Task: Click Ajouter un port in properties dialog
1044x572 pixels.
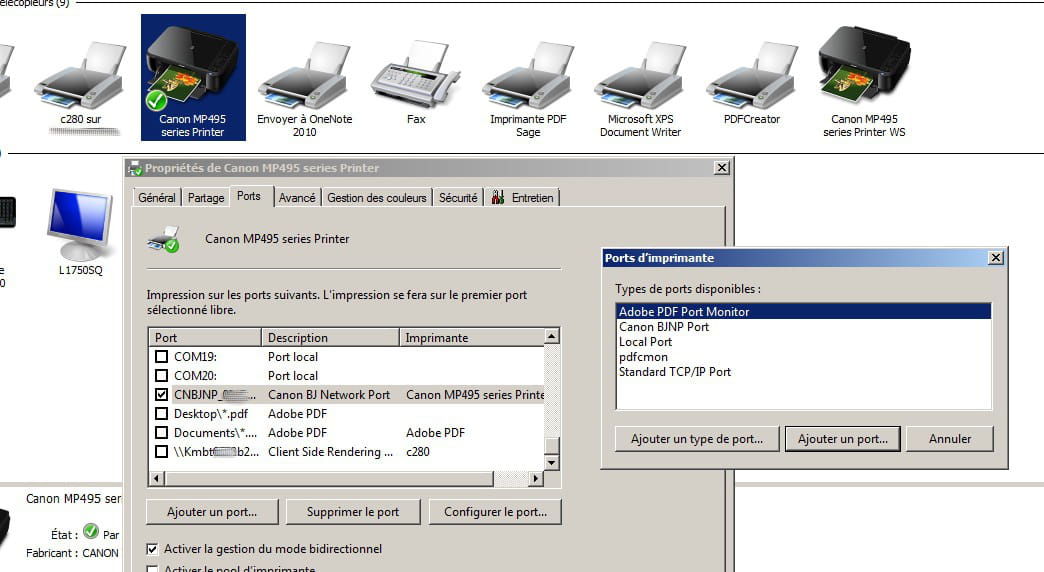Action: [212, 511]
